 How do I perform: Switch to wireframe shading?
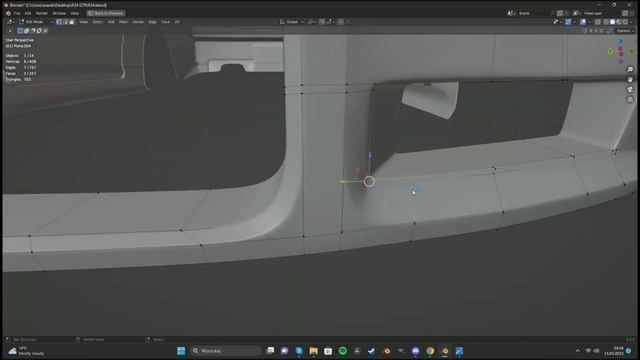click(x=606, y=22)
